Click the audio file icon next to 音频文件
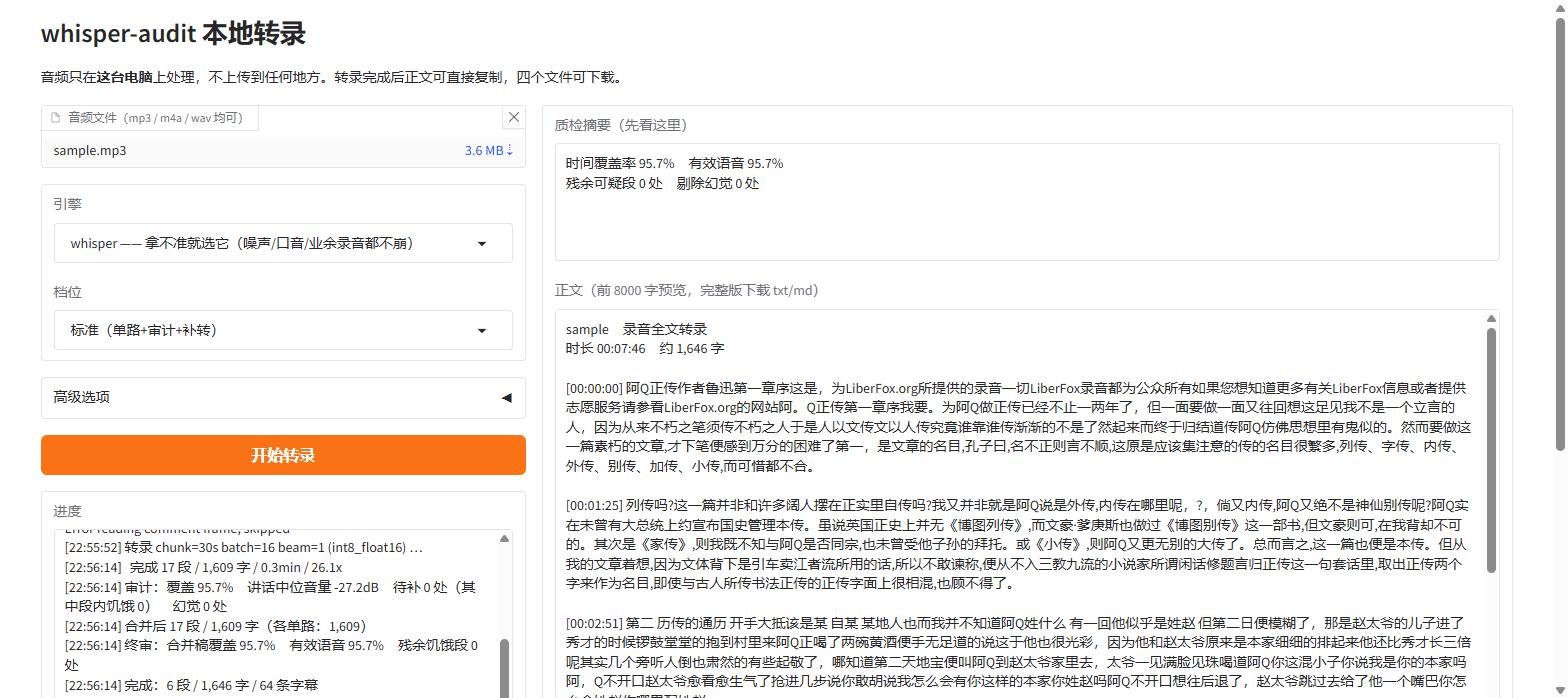Screen dimensions: 1568x698 pyautogui.click(x=56, y=117)
